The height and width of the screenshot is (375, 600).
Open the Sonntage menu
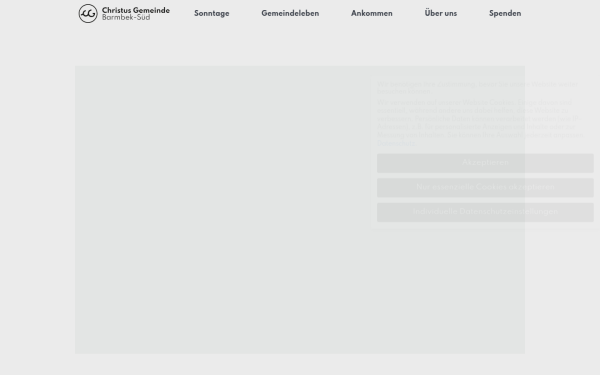(x=212, y=13)
